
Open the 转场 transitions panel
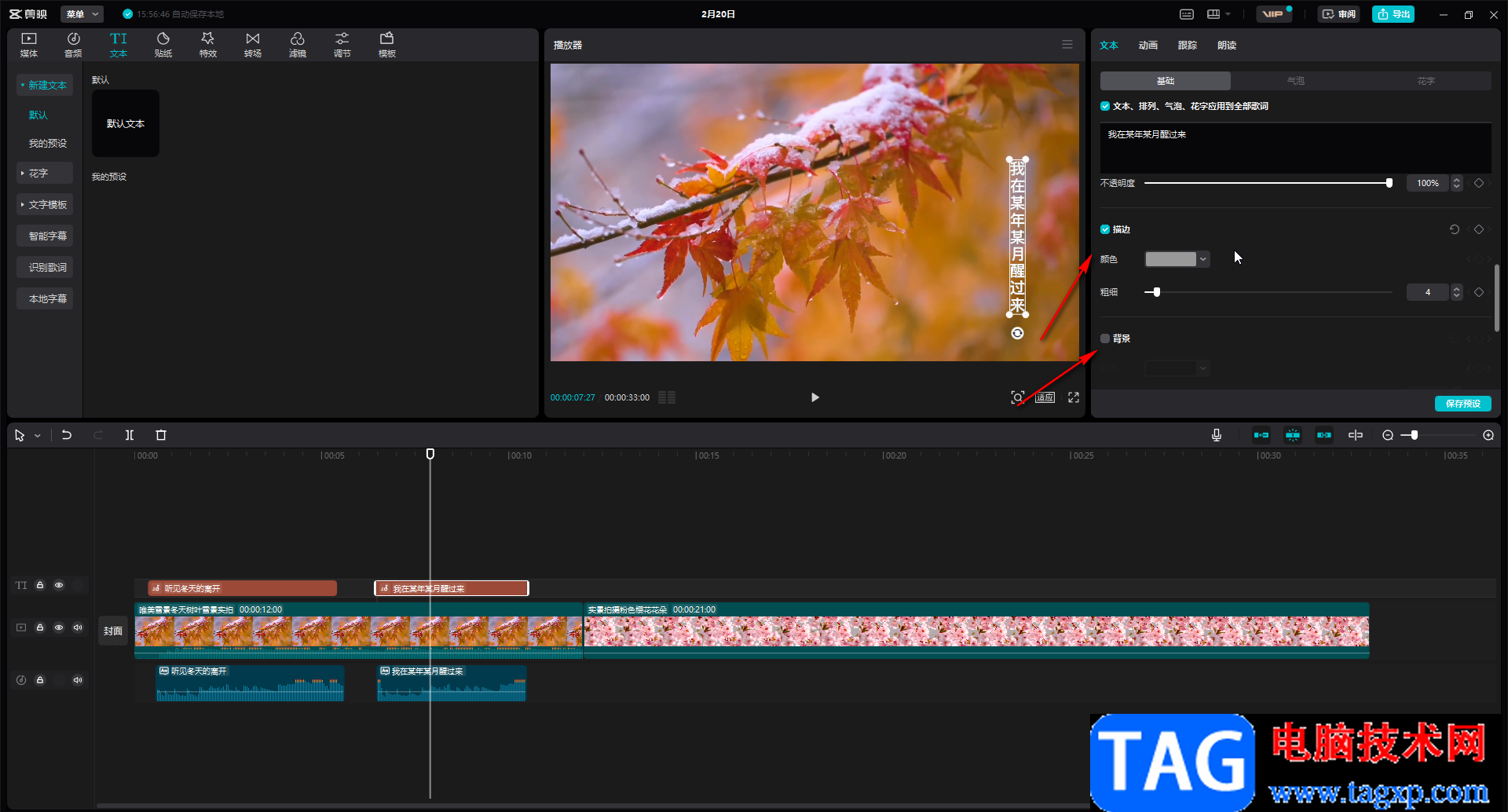tap(252, 45)
